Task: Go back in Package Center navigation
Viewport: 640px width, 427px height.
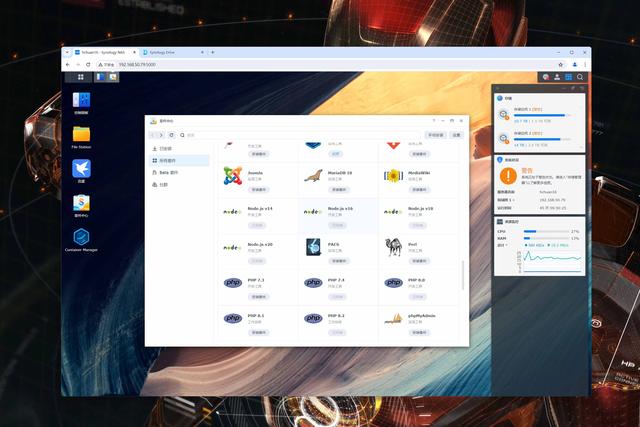Action: pyautogui.click(x=153, y=135)
